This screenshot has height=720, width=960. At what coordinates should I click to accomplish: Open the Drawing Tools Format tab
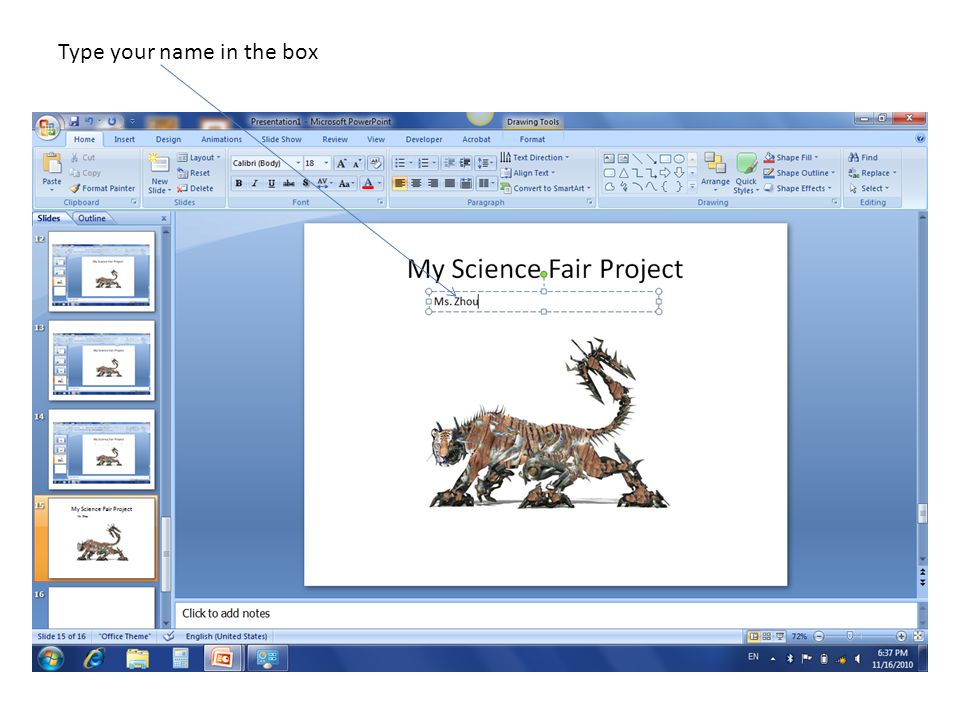[x=532, y=139]
